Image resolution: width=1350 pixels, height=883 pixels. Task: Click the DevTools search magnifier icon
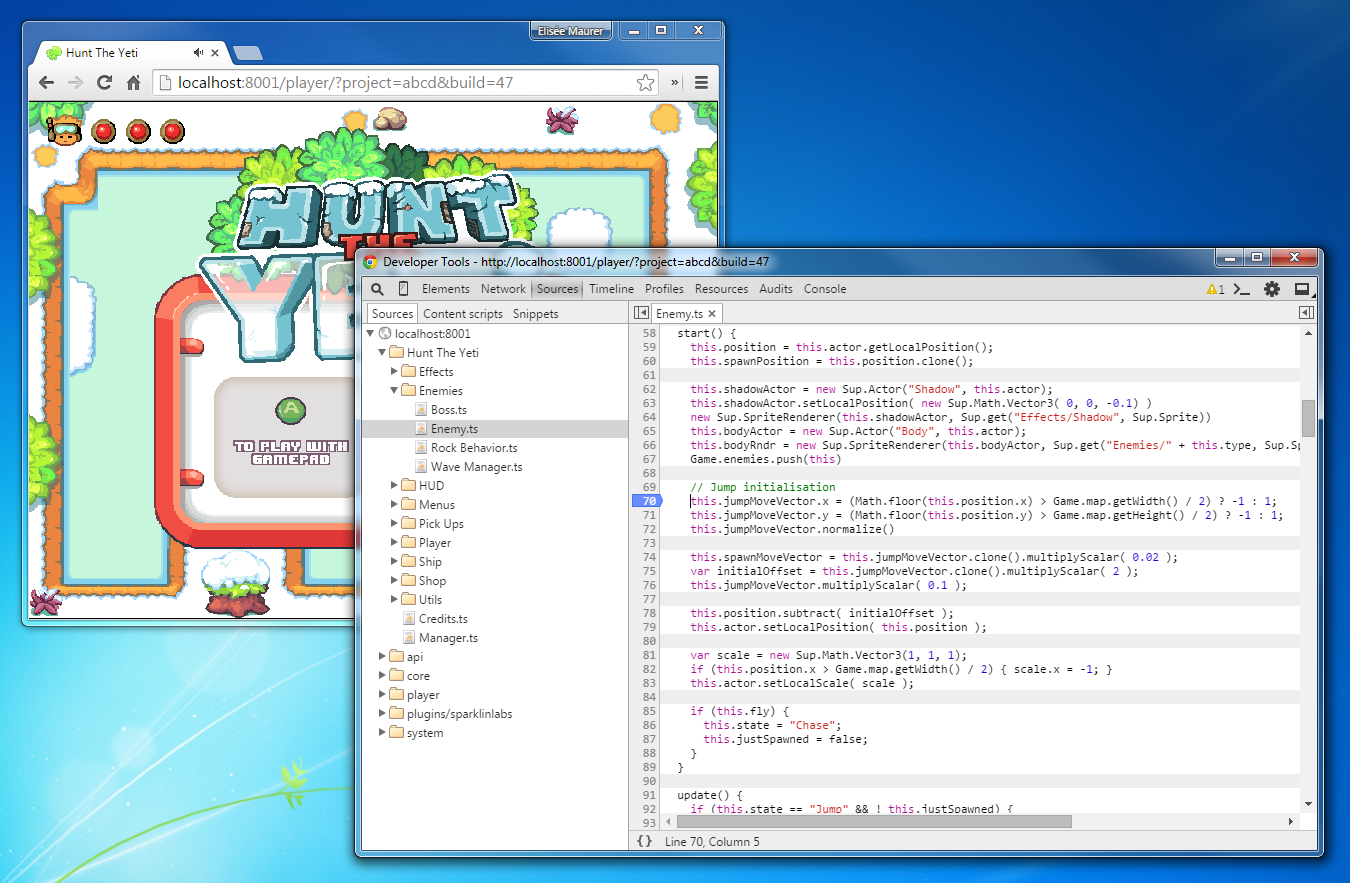[378, 289]
